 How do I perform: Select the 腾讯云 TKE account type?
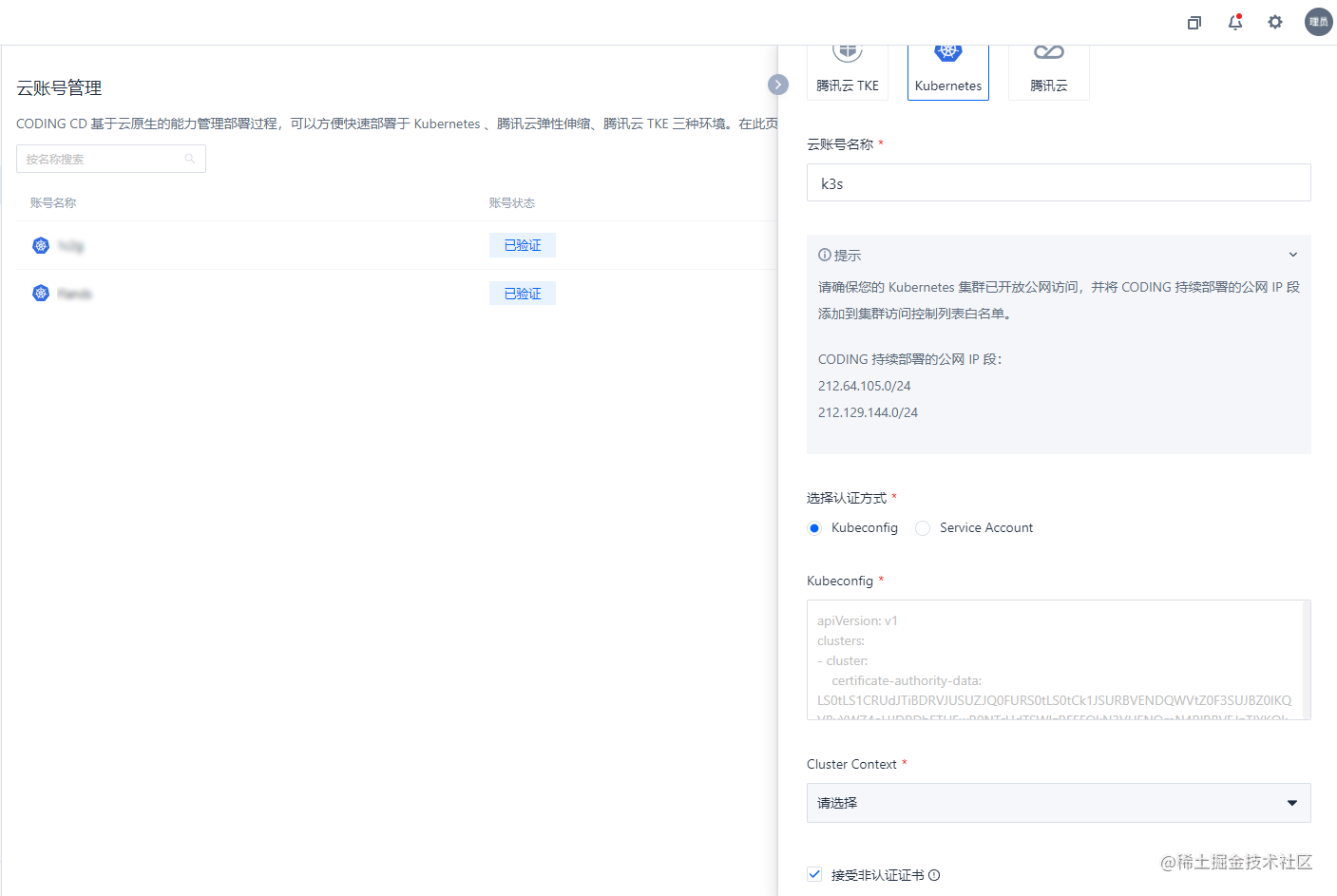[x=848, y=72]
